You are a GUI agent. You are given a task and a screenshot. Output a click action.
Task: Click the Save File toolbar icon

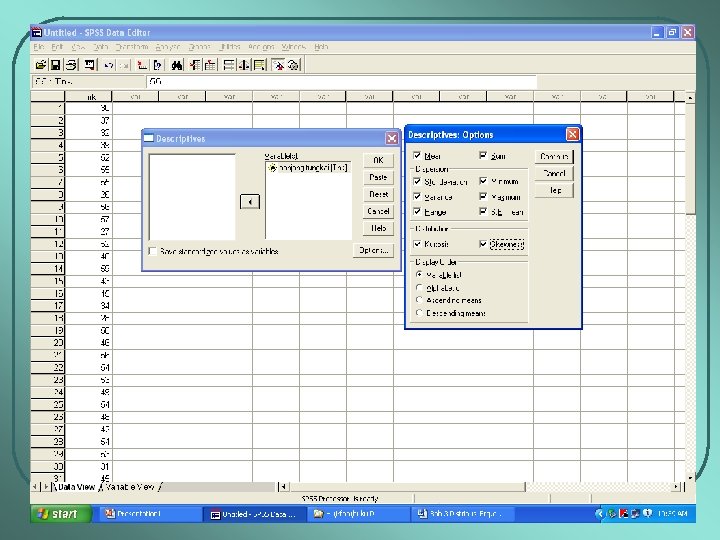pyautogui.click(x=57, y=65)
